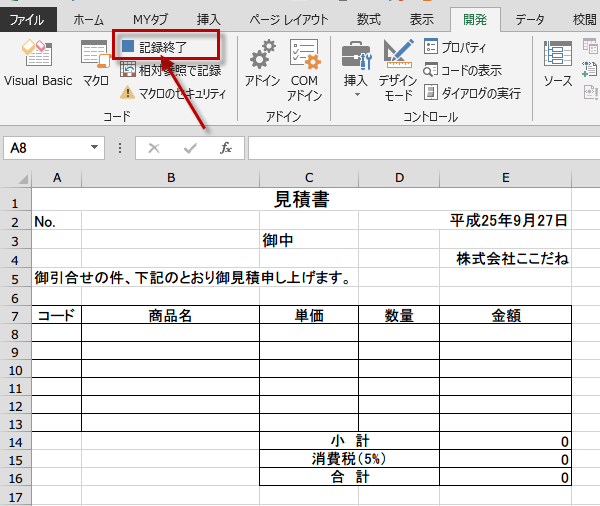Click the bottom small XML icon right of ソース
Viewport: 600px width, 506px height.
[x=590, y=92]
